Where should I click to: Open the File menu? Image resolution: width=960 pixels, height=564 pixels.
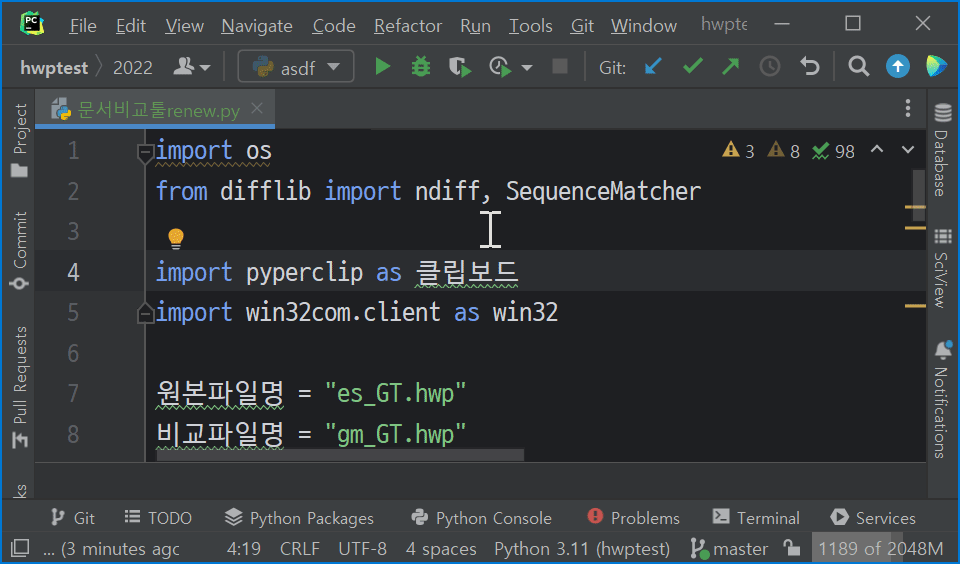83,26
